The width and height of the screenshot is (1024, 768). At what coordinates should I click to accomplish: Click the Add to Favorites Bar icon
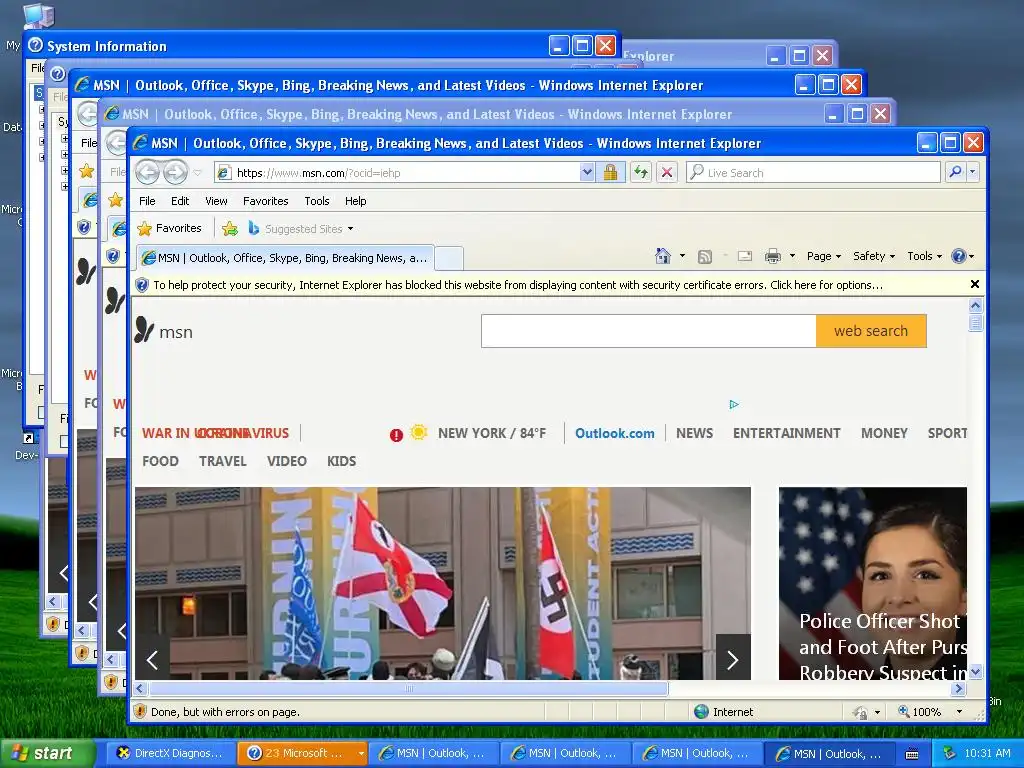point(230,229)
